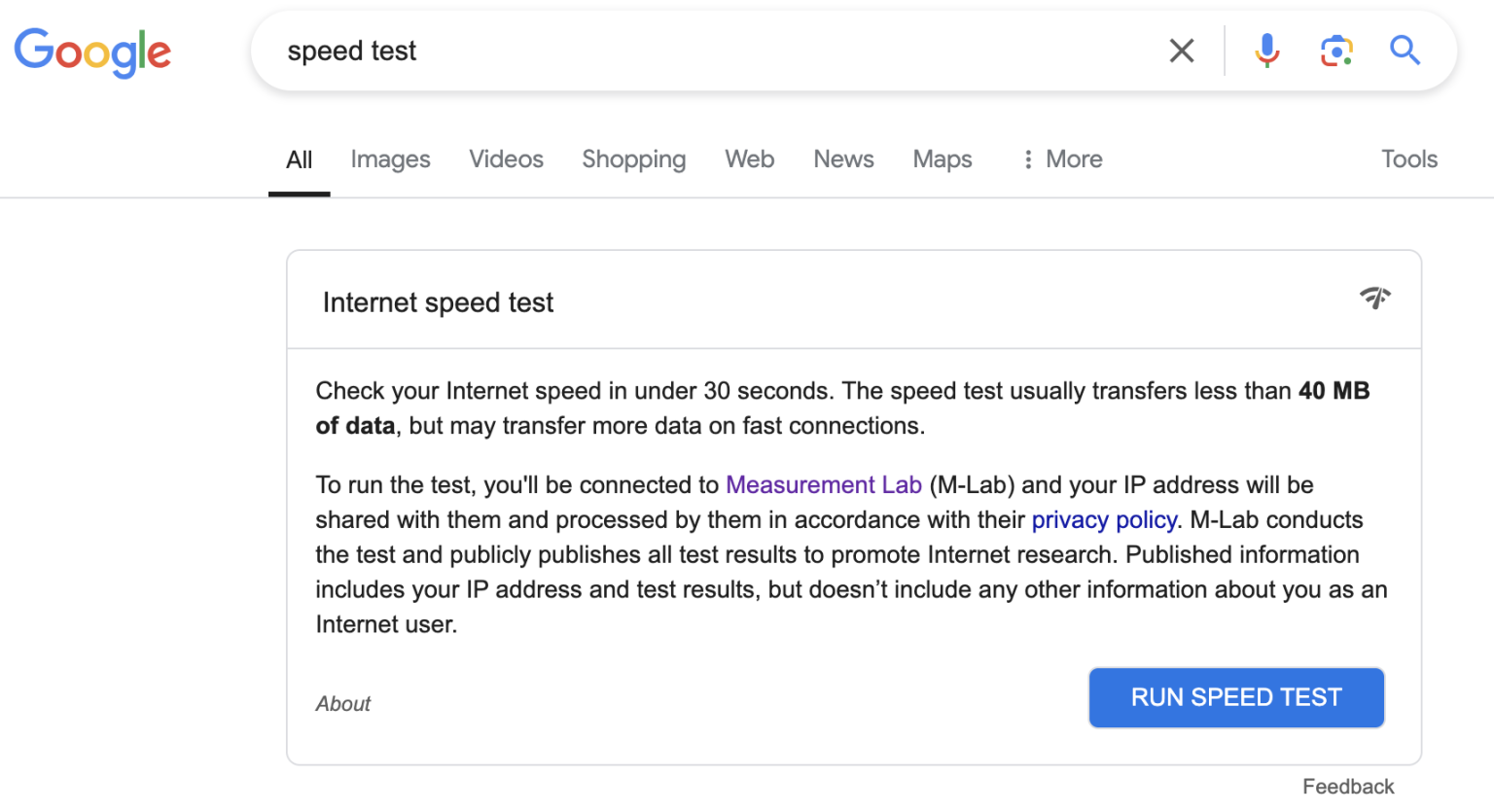
Task: Switch to the Images tab
Action: (x=390, y=159)
